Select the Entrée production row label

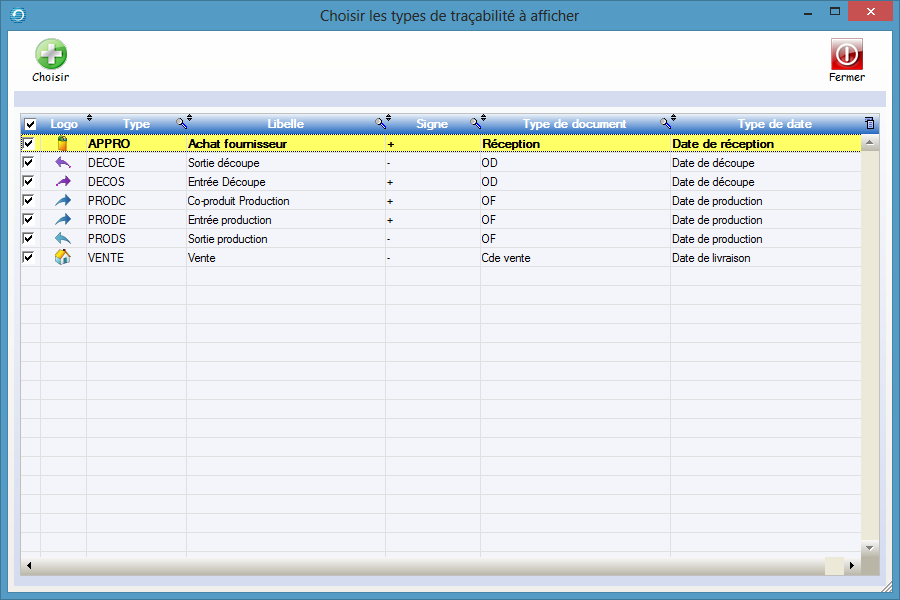pos(229,220)
